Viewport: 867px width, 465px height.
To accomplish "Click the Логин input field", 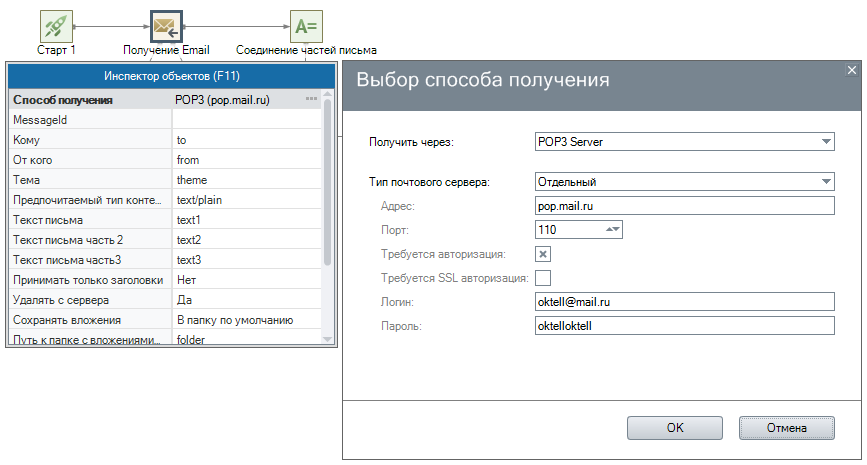I will click(x=684, y=302).
